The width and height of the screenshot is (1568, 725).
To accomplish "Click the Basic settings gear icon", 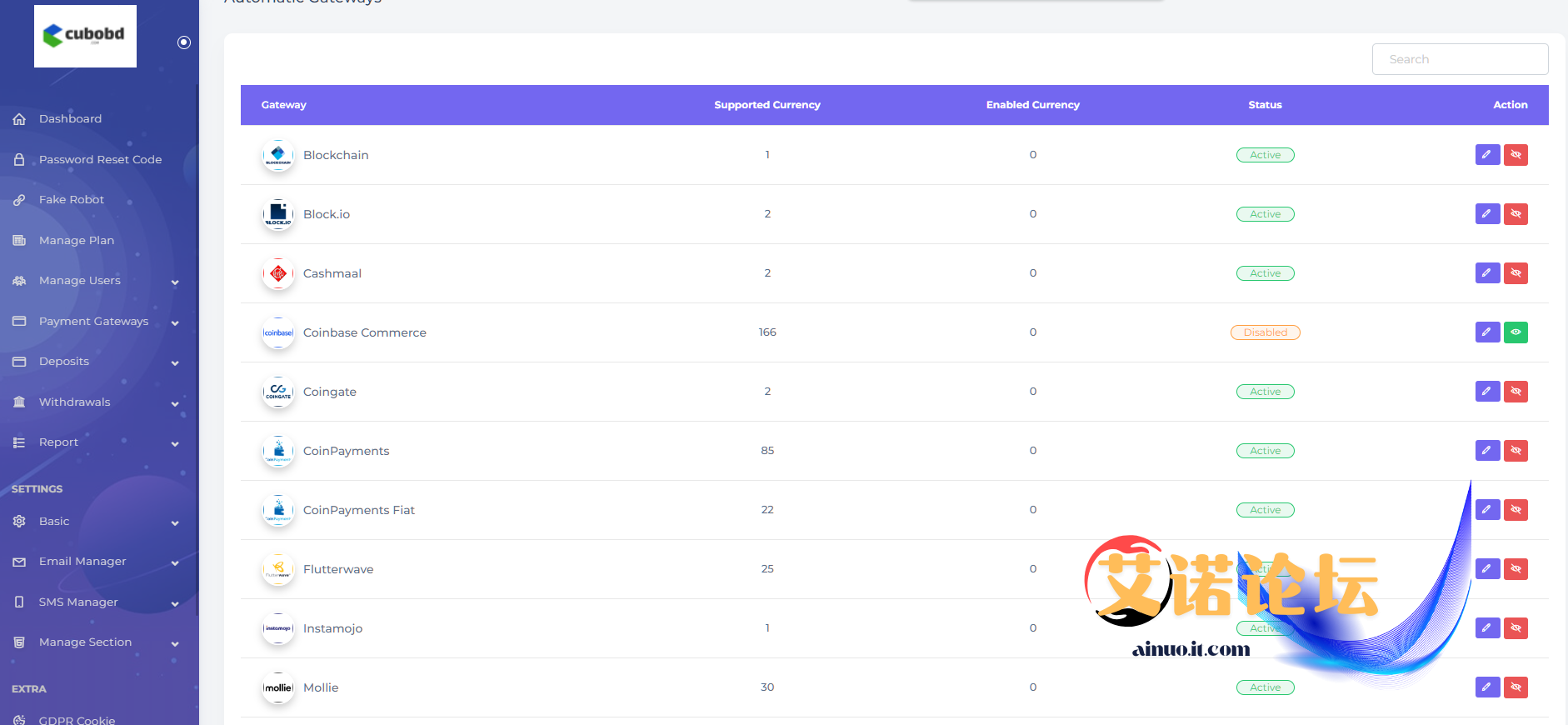I will pyautogui.click(x=19, y=521).
